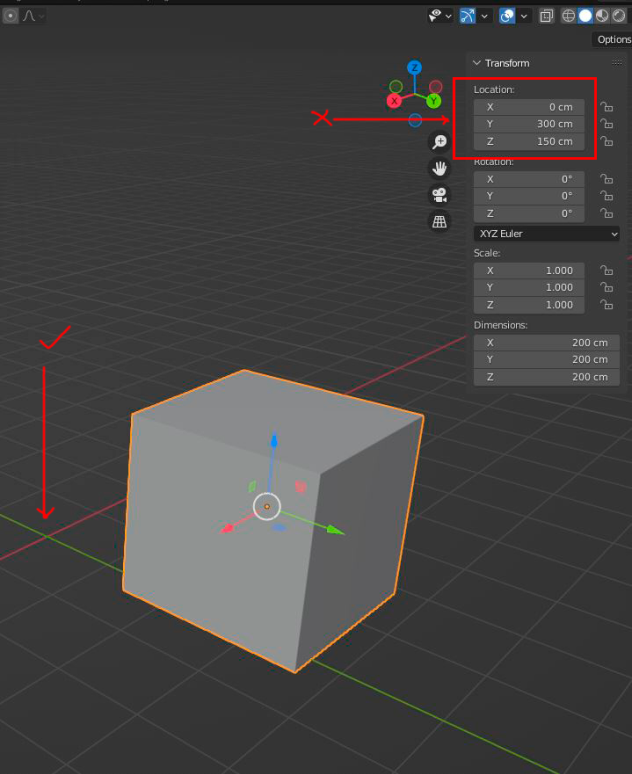Screen dimensions: 632x774
Task: Click the Location Y 300 cm field
Action: pos(529,124)
